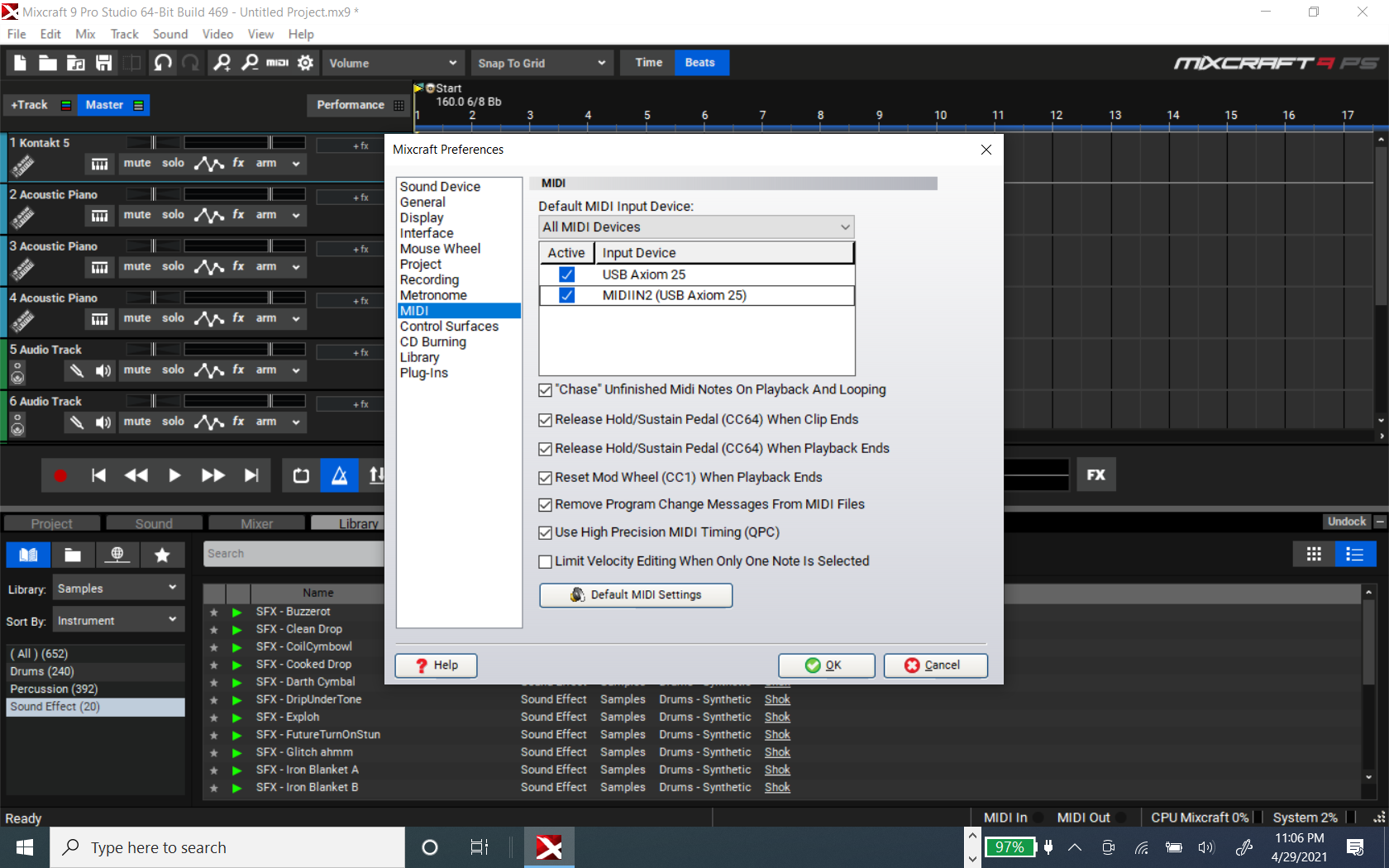
Task: Click Cancel in Mixcraft Preferences
Action: [935, 665]
